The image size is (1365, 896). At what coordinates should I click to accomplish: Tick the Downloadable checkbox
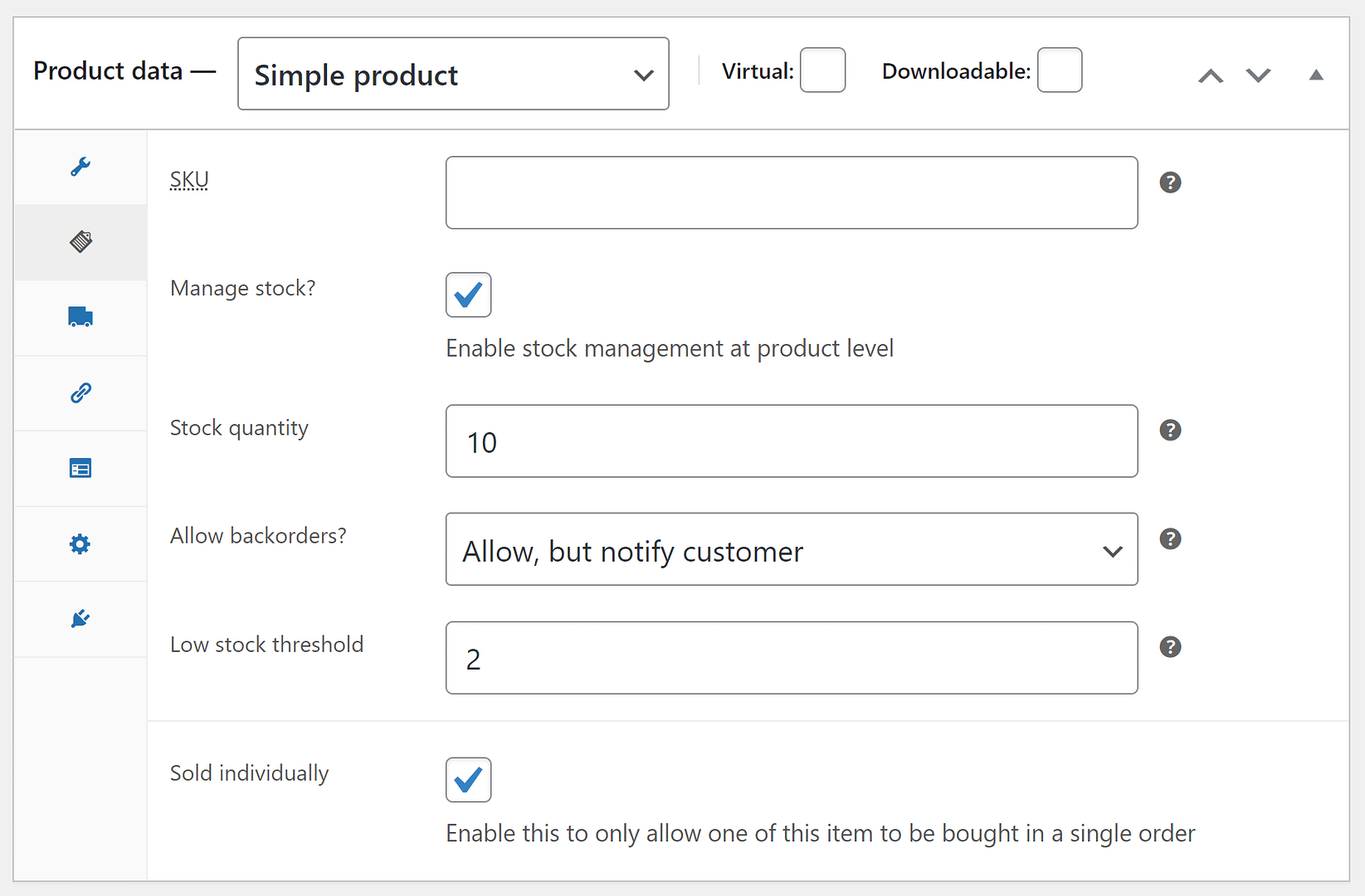tap(1060, 71)
